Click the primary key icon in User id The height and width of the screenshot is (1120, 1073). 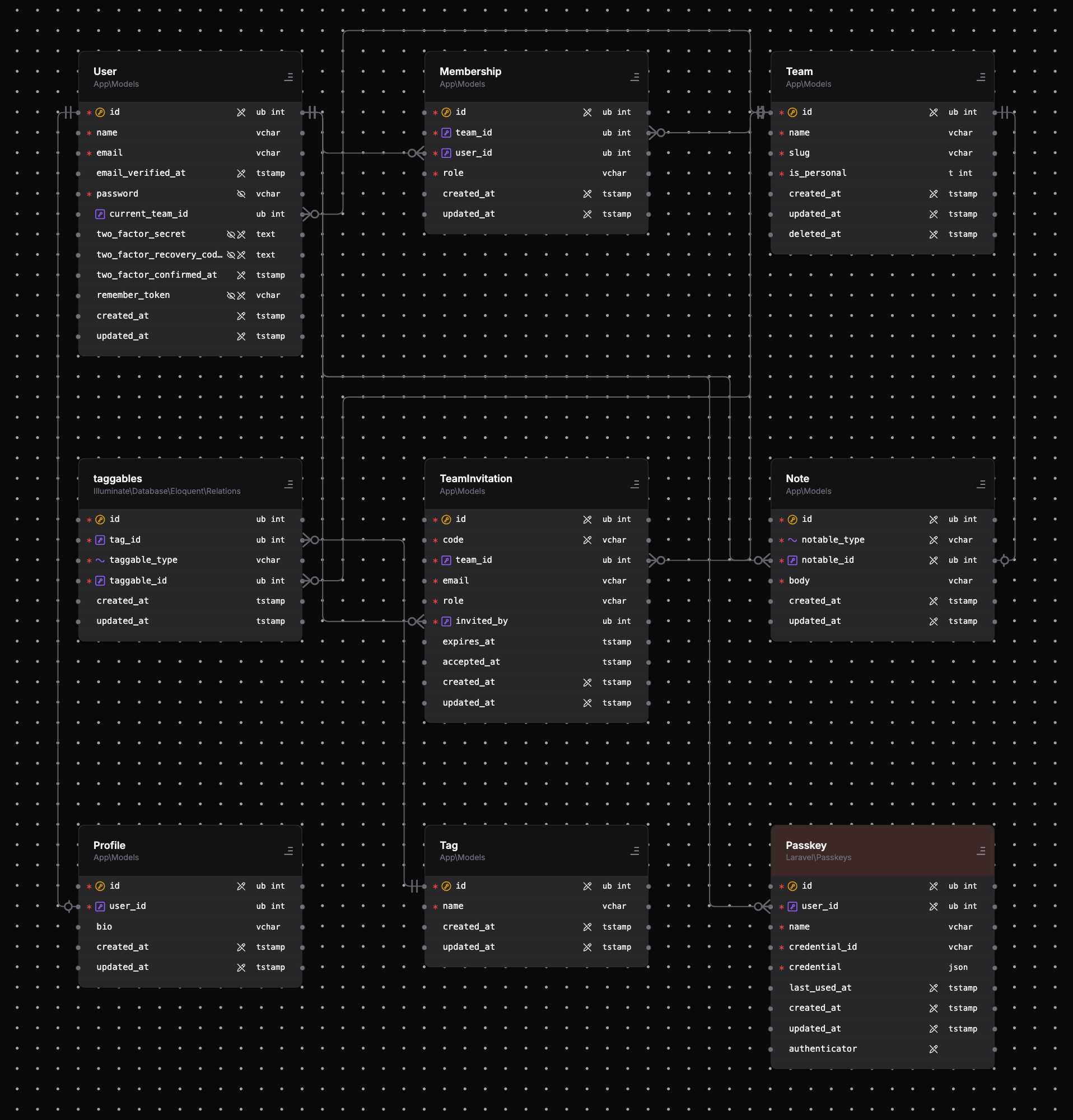(x=100, y=113)
